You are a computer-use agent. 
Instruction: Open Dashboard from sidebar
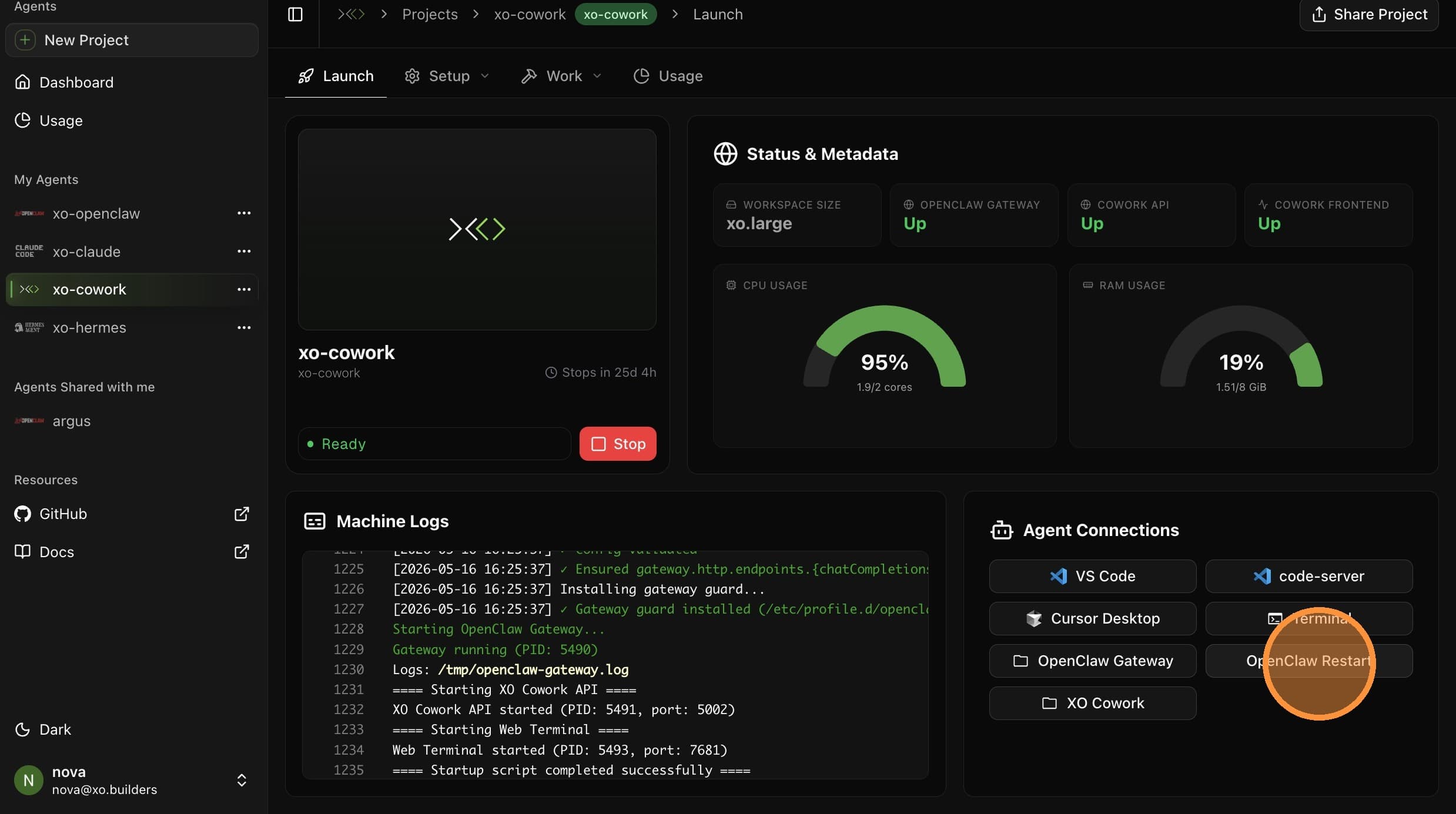tap(132, 82)
